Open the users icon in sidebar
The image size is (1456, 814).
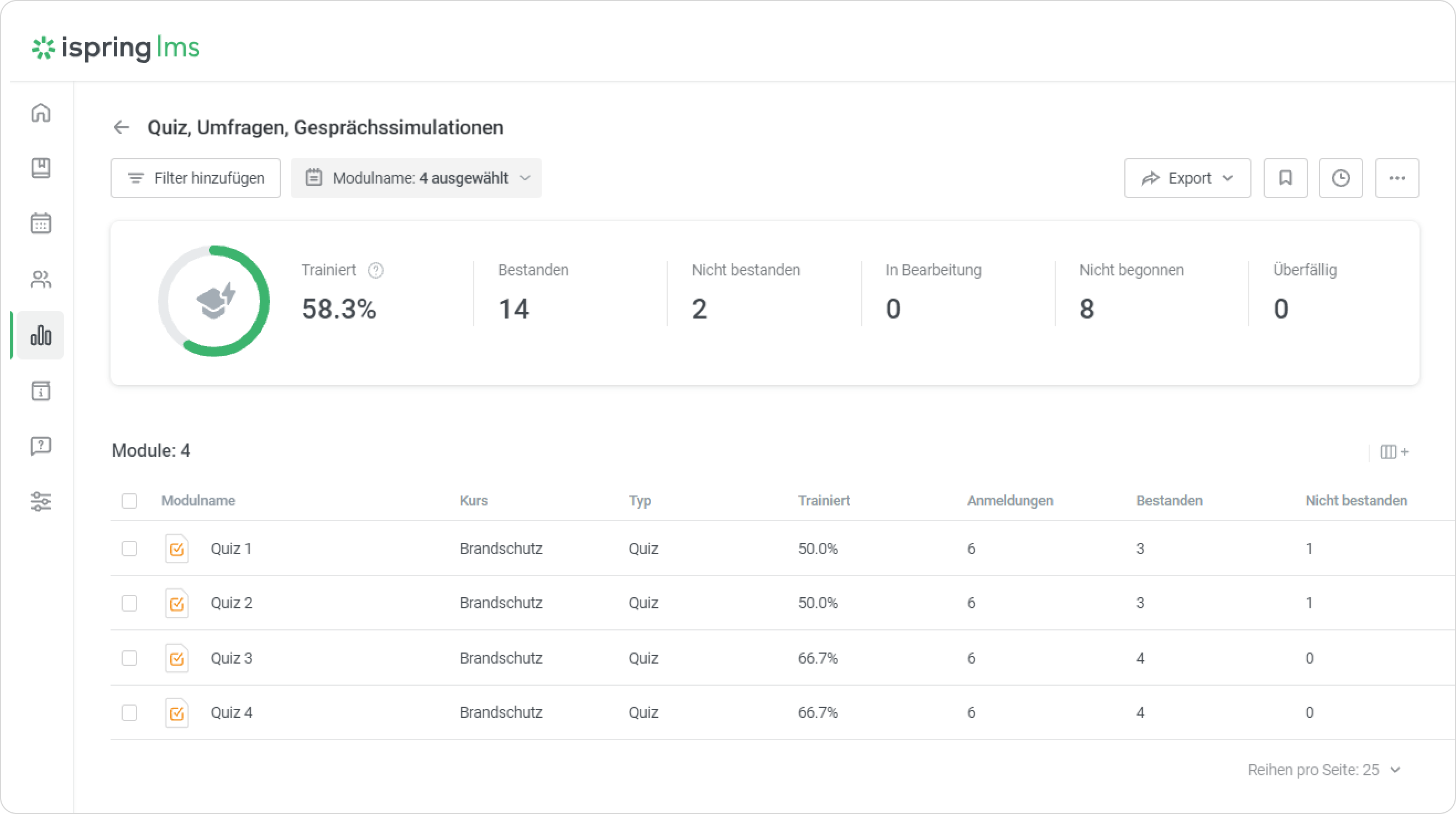click(41, 279)
